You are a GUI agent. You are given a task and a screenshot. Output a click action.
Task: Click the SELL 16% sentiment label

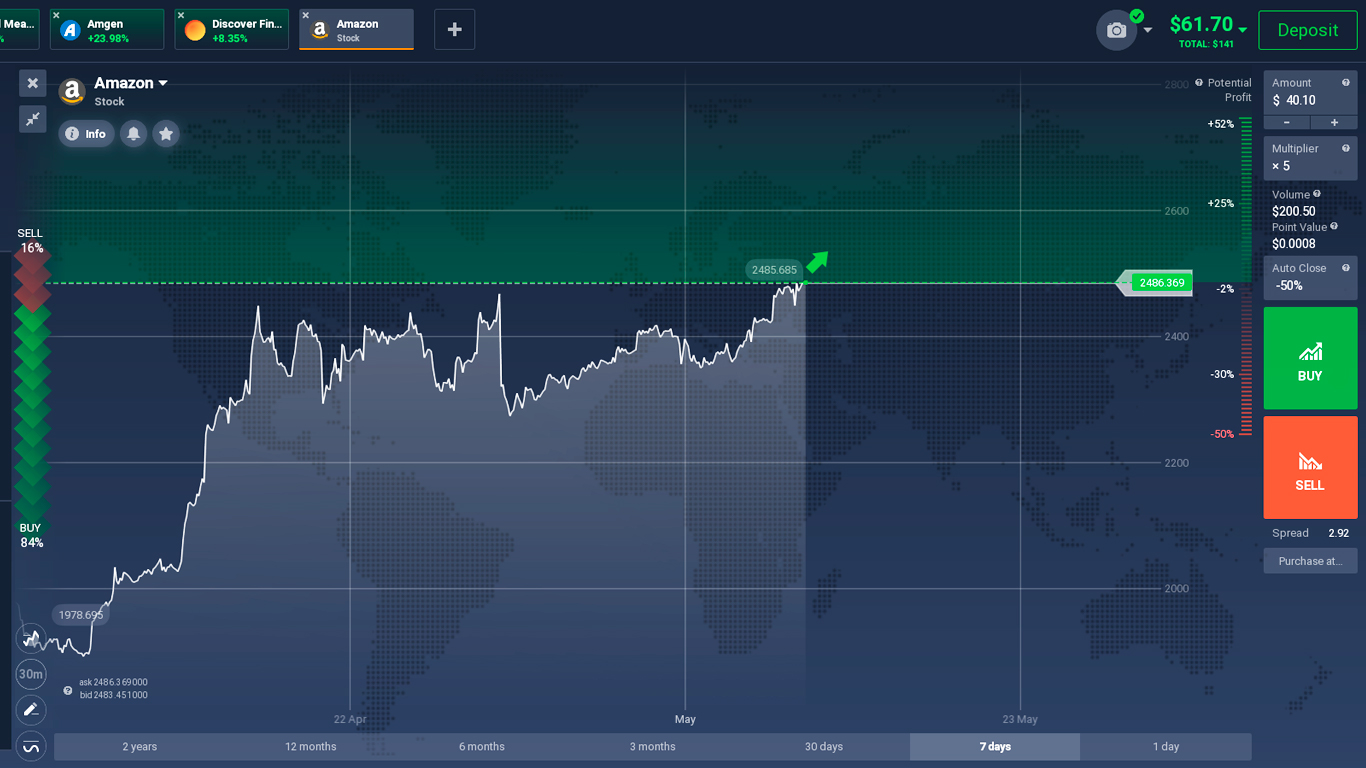pos(31,241)
